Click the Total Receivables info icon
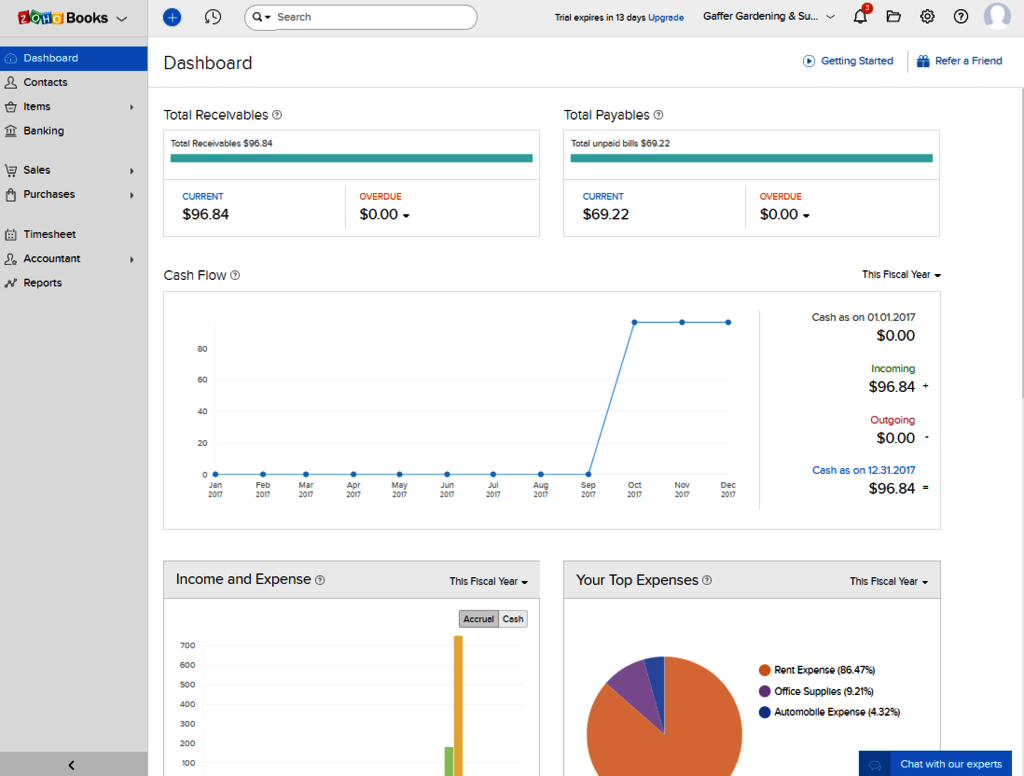The width and height of the screenshot is (1024, 776). pos(277,115)
